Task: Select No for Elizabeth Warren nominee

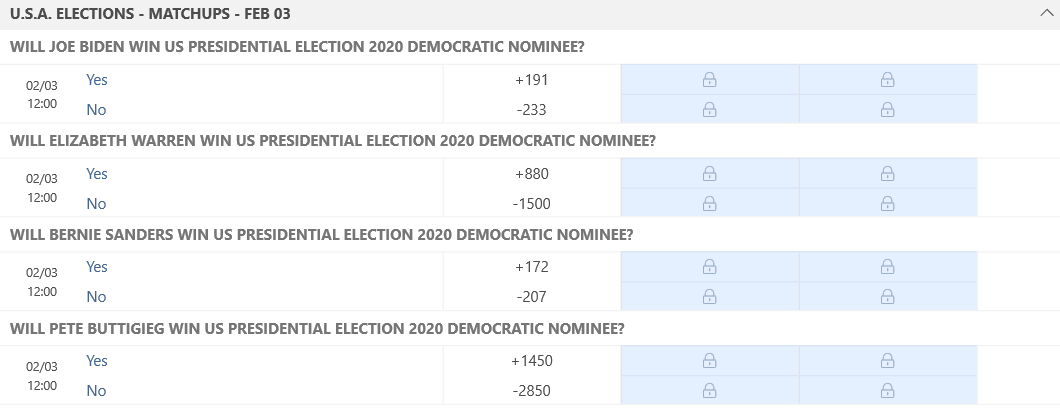Action: tap(96, 203)
